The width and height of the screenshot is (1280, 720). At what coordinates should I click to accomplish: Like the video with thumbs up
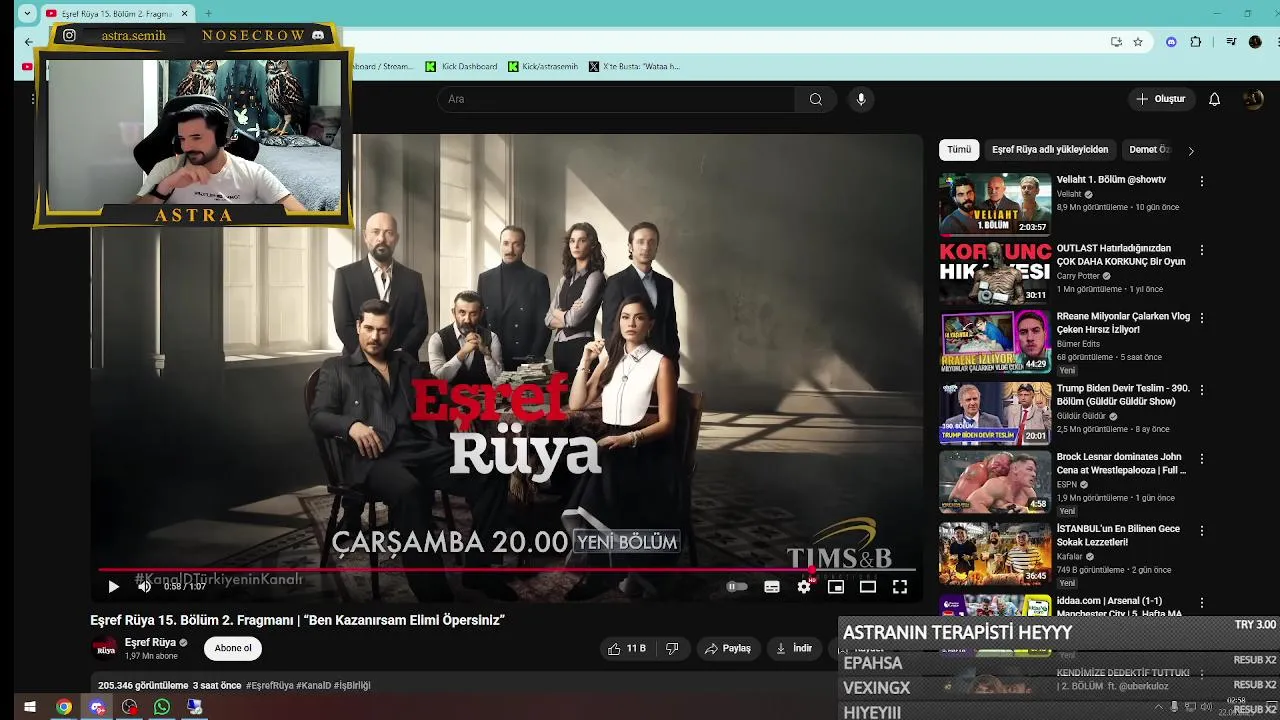[x=627, y=648]
